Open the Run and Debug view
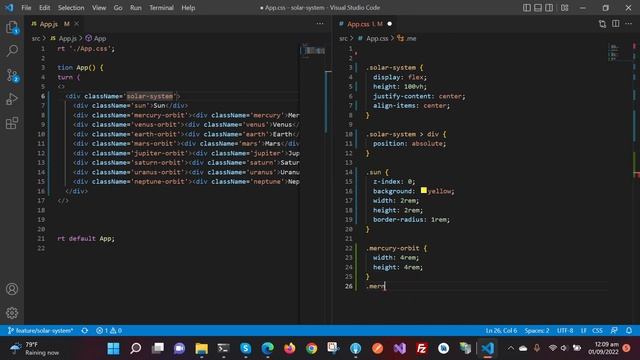 12,99
